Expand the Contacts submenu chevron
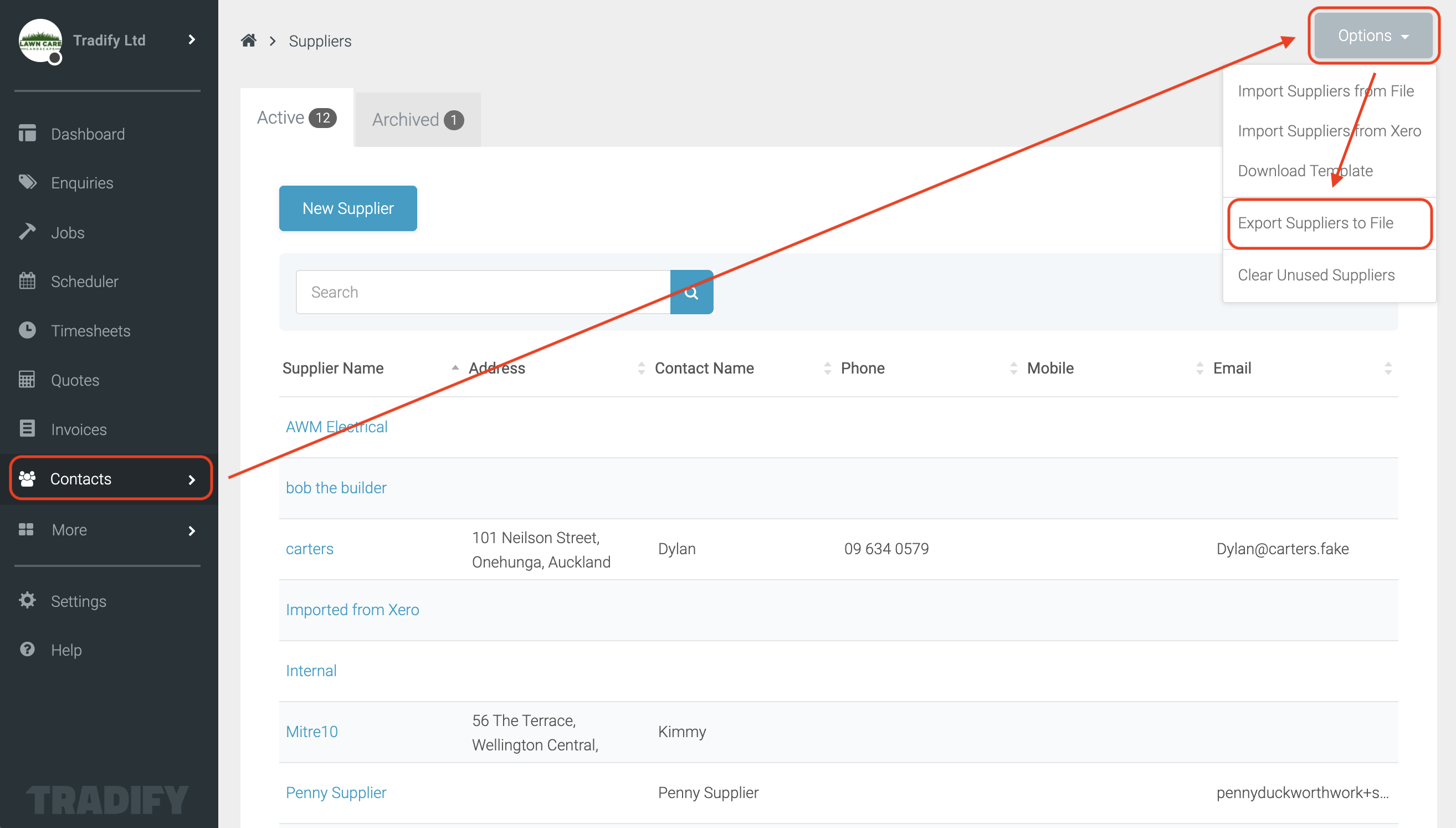 192,480
